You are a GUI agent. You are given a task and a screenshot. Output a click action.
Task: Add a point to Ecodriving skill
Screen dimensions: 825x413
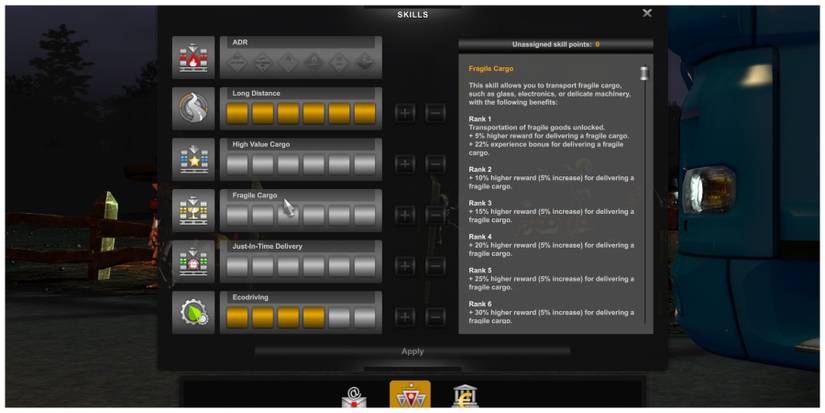tap(405, 317)
